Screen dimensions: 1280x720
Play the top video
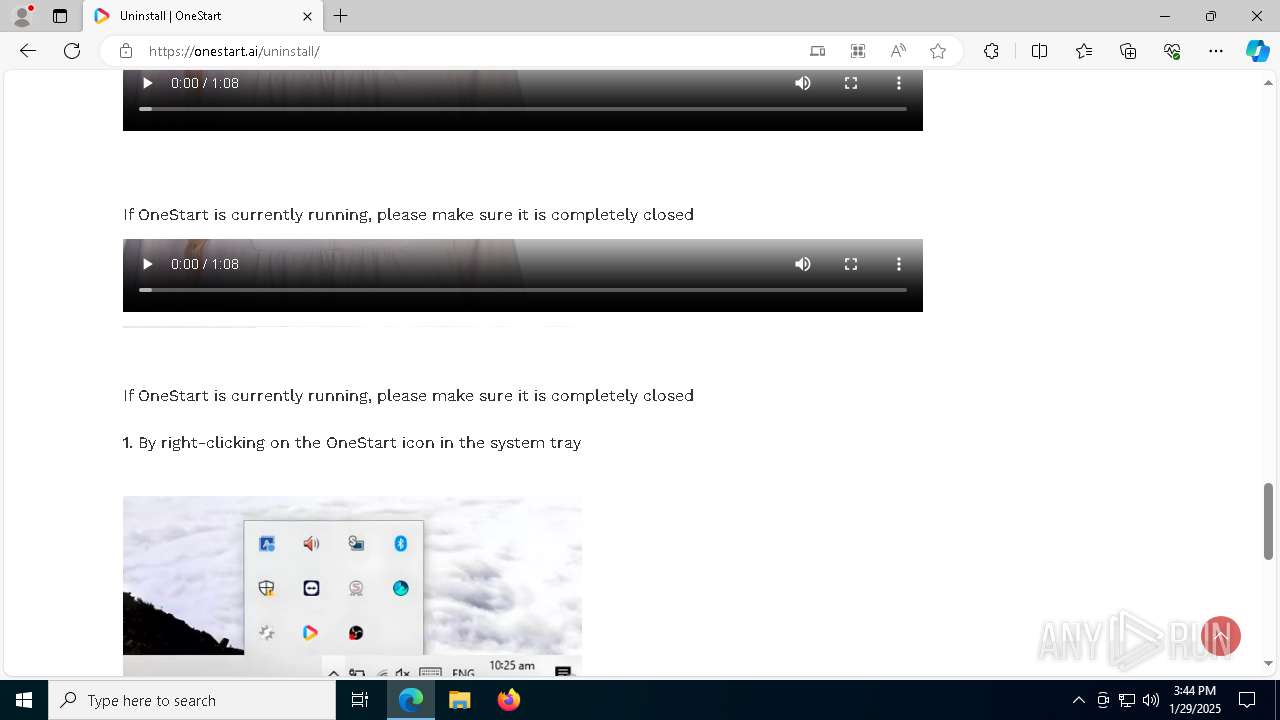tap(147, 83)
